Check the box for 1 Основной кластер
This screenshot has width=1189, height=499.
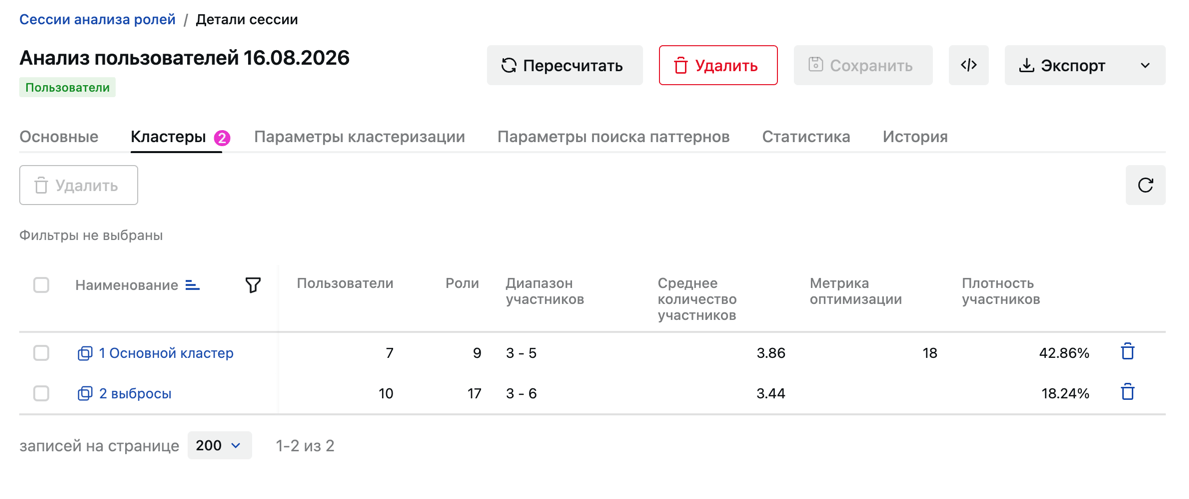pos(42,353)
